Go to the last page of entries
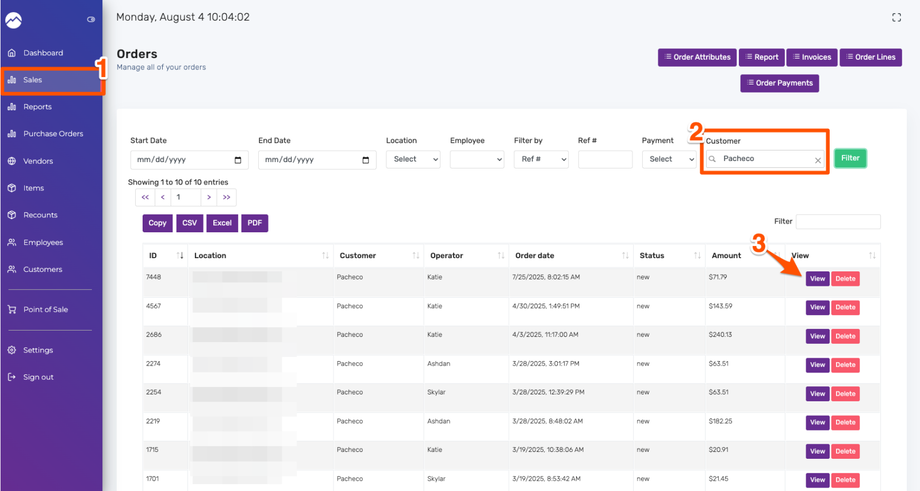This screenshot has width=920, height=491. [226, 198]
